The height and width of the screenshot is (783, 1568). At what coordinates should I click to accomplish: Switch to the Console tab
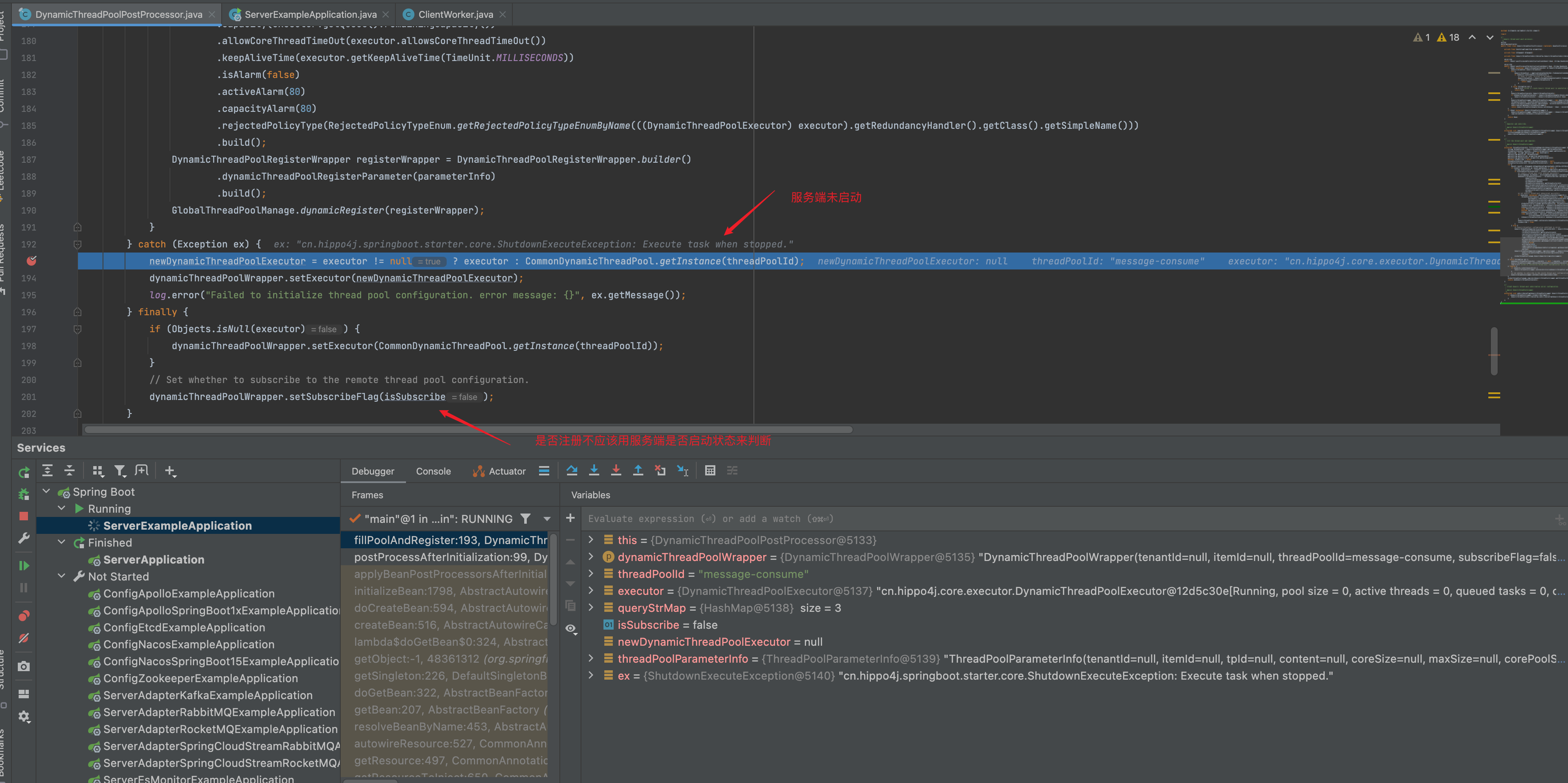(x=433, y=470)
